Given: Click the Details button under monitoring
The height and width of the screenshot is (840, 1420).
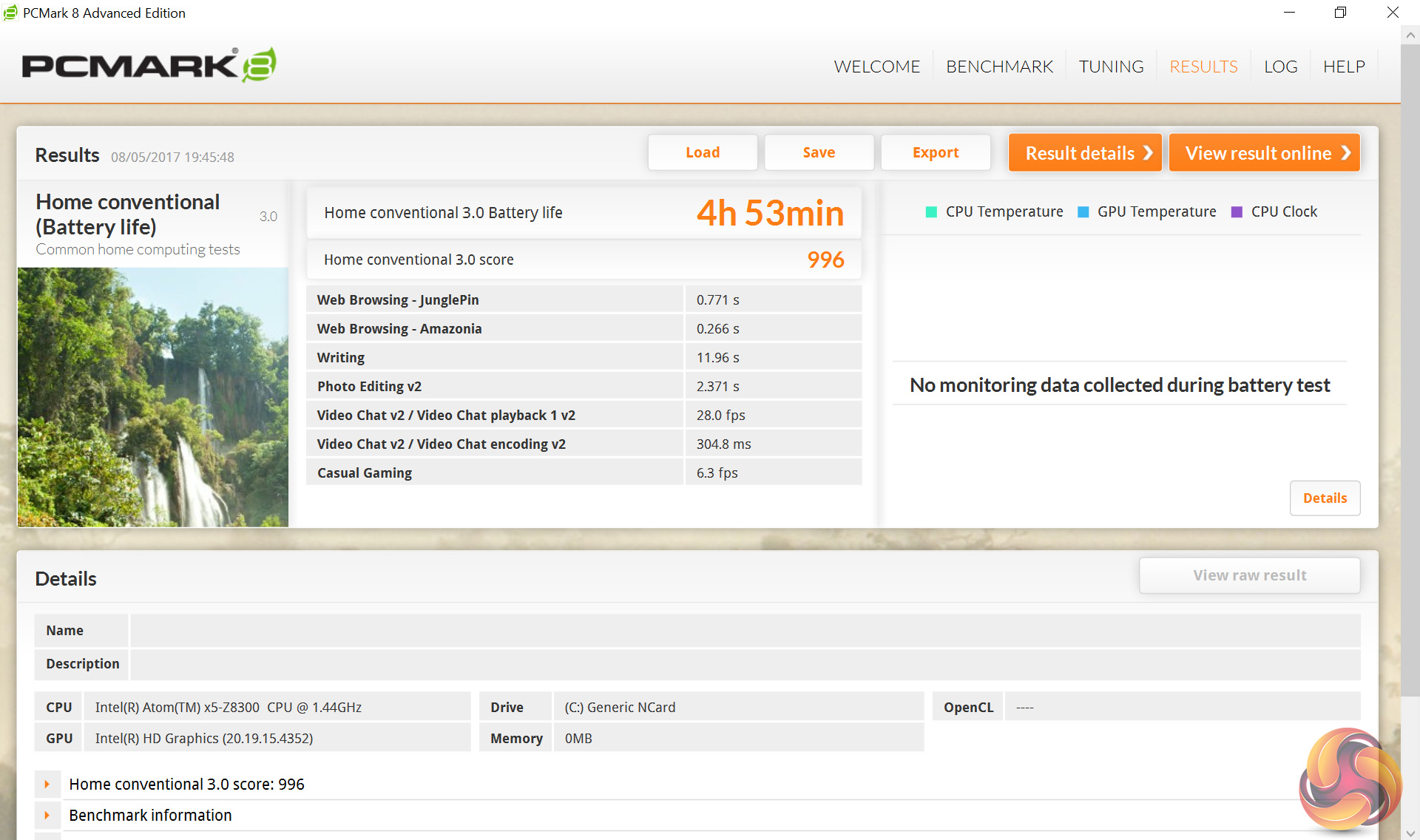Looking at the screenshot, I should tap(1325, 498).
